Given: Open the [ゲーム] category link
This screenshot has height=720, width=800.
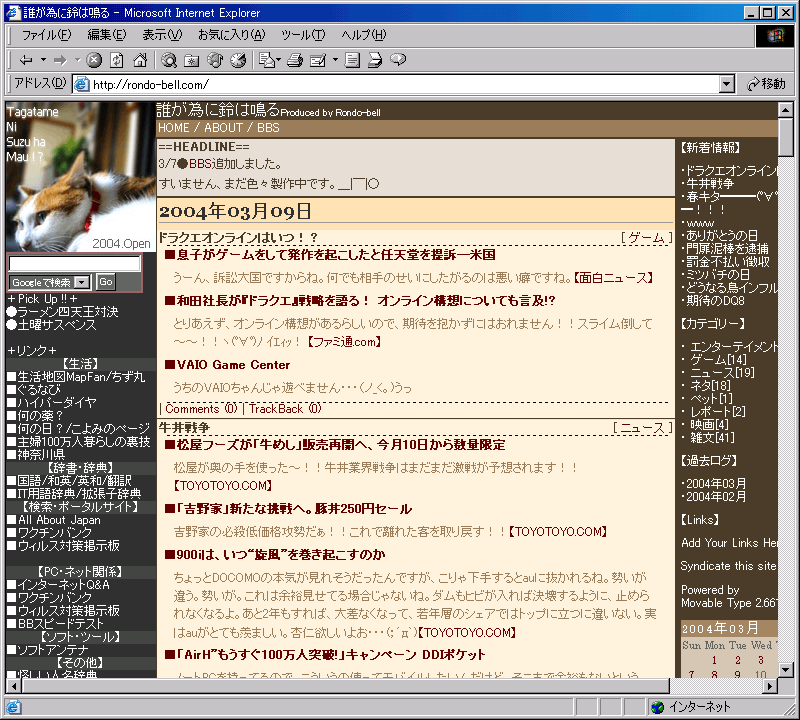Looking at the screenshot, I should [x=646, y=238].
